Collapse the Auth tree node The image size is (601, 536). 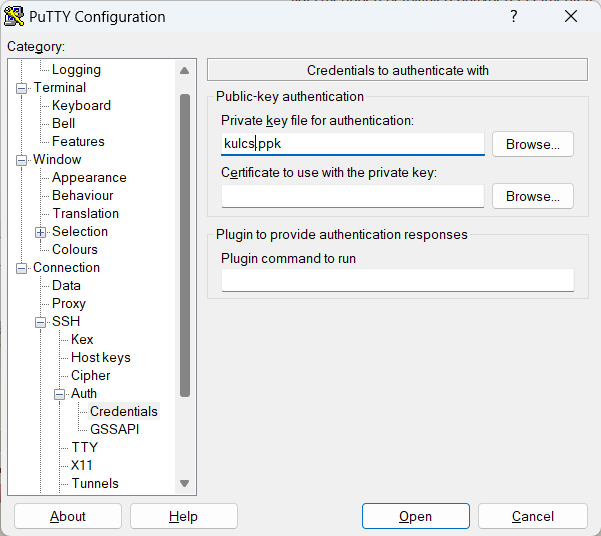coord(60,394)
